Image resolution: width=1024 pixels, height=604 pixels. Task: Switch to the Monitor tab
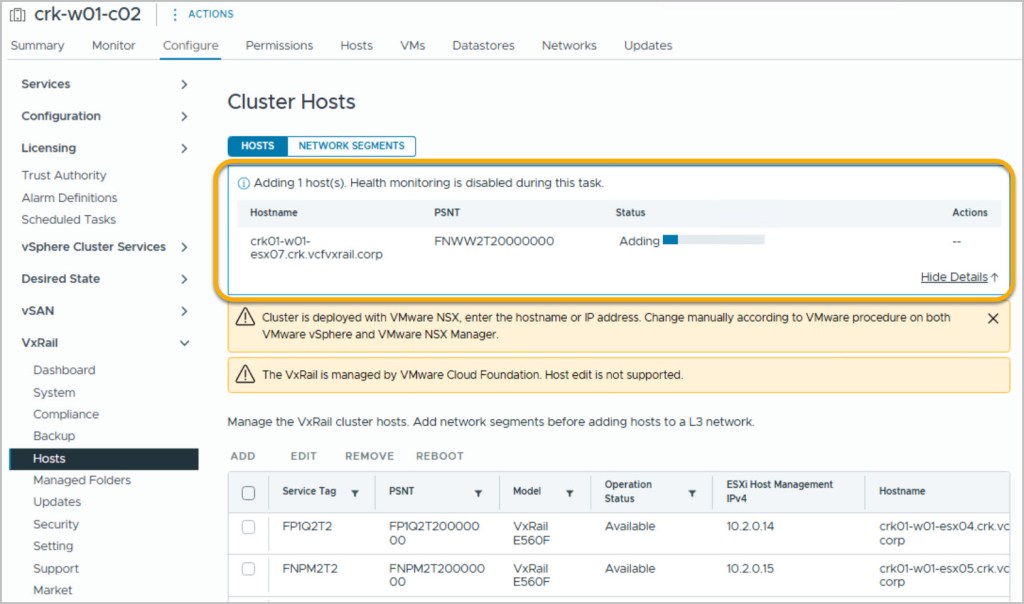pyautogui.click(x=113, y=45)
